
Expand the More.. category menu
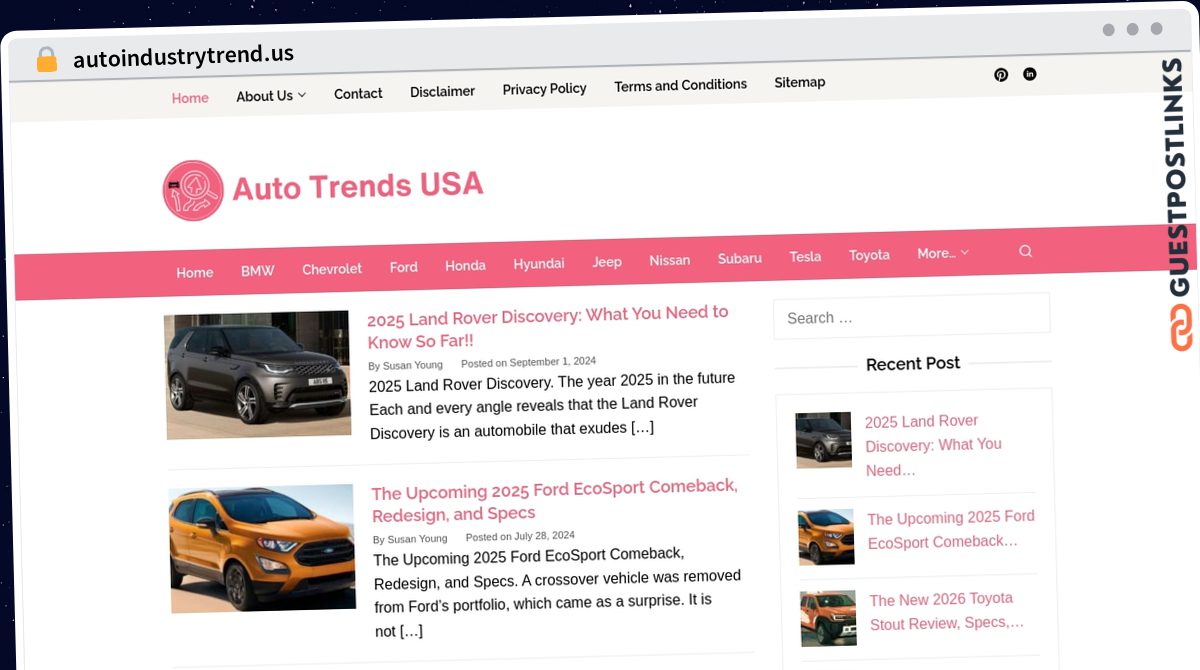(943, 254)
